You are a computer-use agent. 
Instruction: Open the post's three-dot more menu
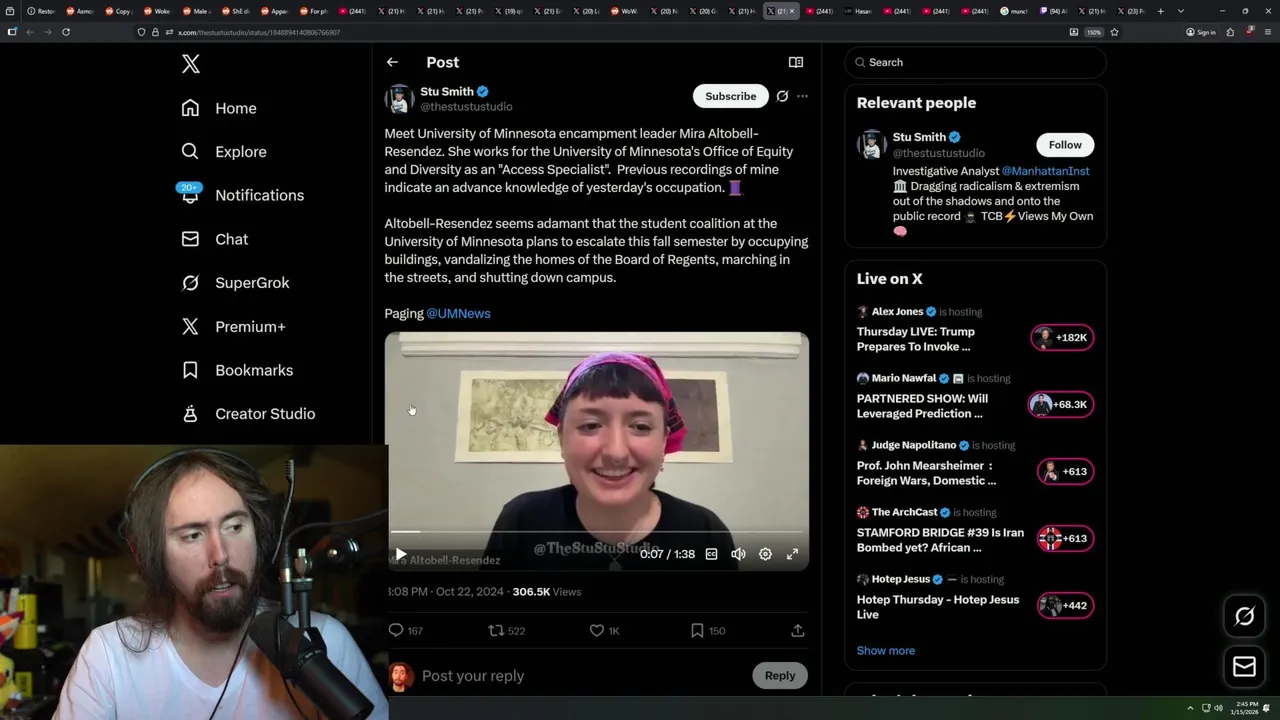point(802,96)
